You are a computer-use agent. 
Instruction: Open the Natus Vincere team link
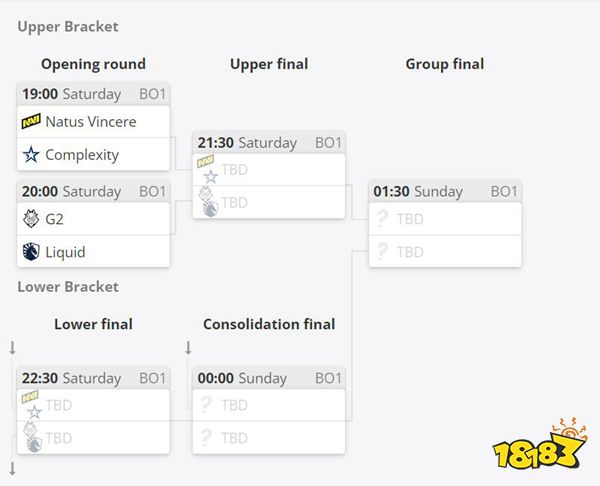(x=91, y=122)
